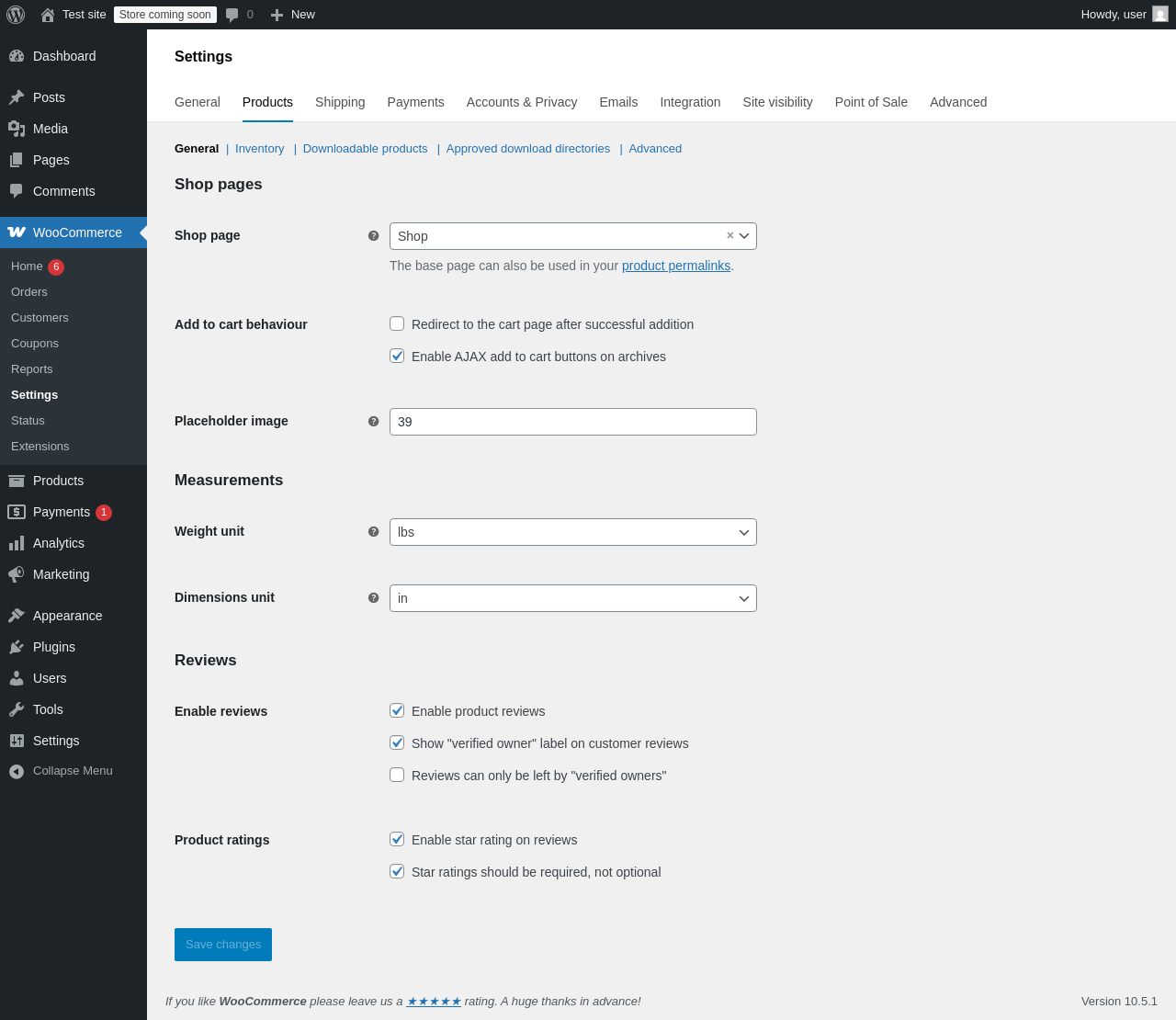Open Customers in WooCommerce submenu
Image resolution: width=1176 pixels, height=1020 pixels.
[40, 318]
